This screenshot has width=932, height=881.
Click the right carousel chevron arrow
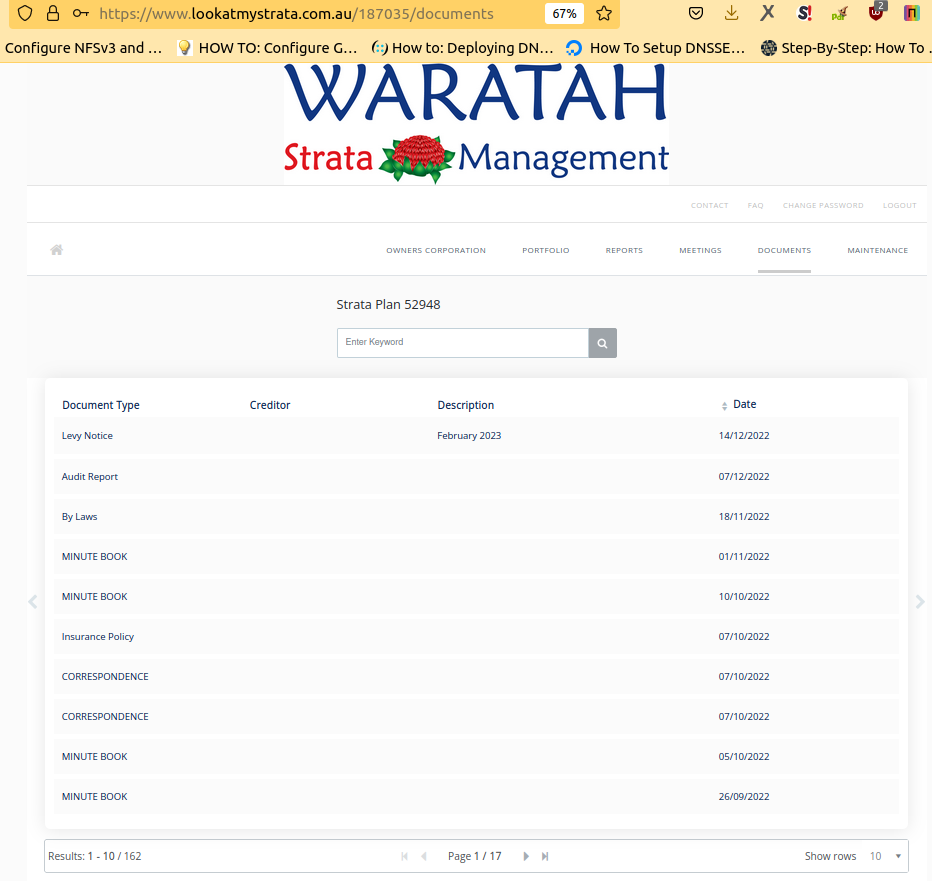pos(920,602)
